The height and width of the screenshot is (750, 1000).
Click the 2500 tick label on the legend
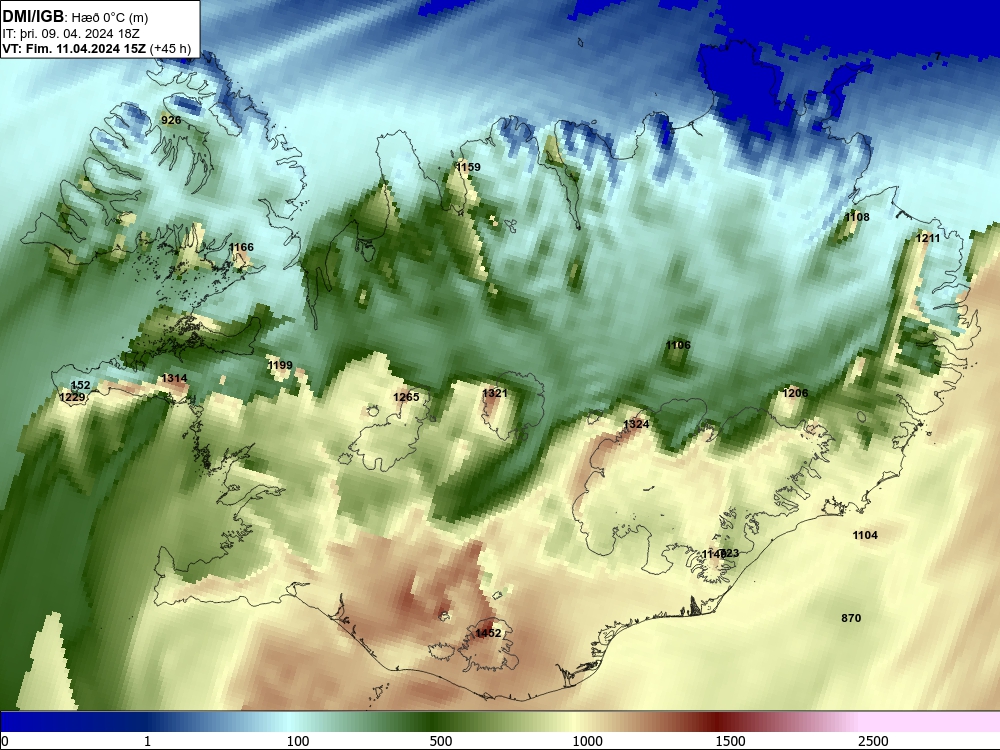[x=873, y=741]
